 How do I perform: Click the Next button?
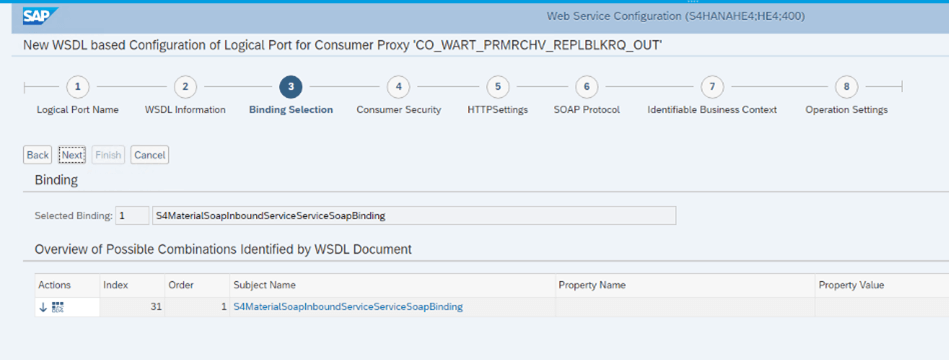coord(72,155)
